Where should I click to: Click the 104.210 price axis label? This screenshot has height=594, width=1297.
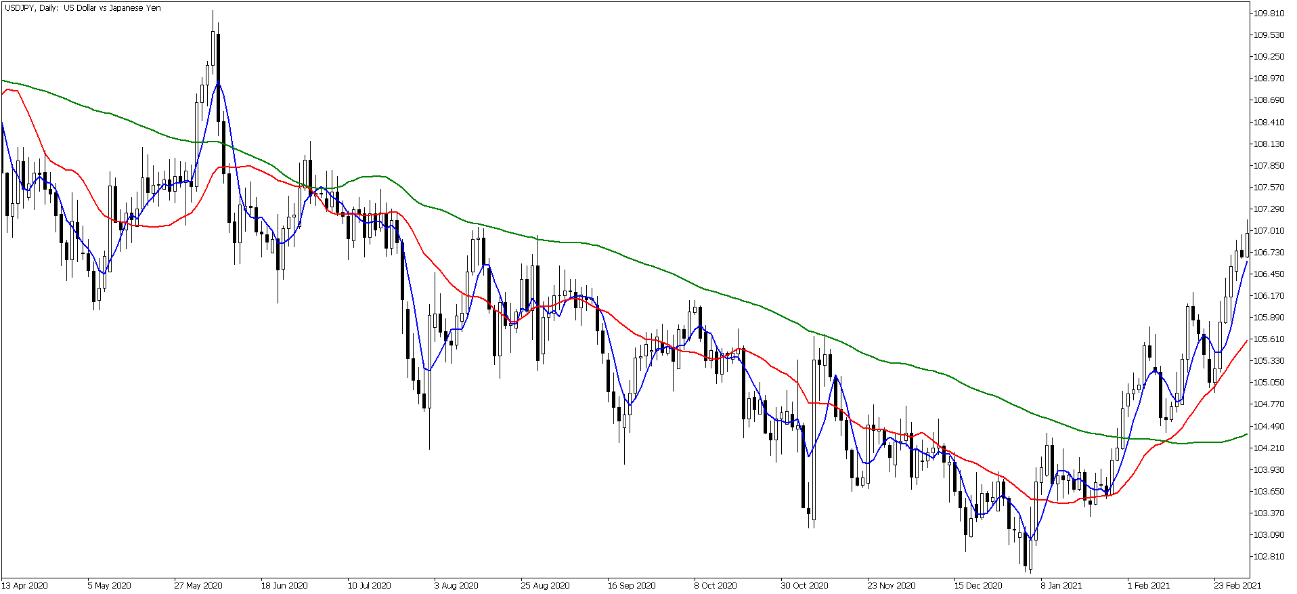click(x=1268, y=447)
